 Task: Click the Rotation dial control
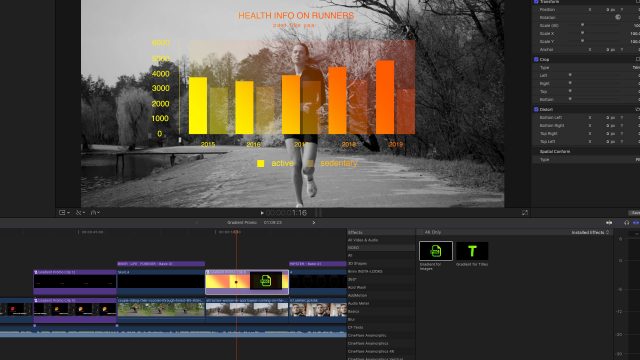[618, 17]
